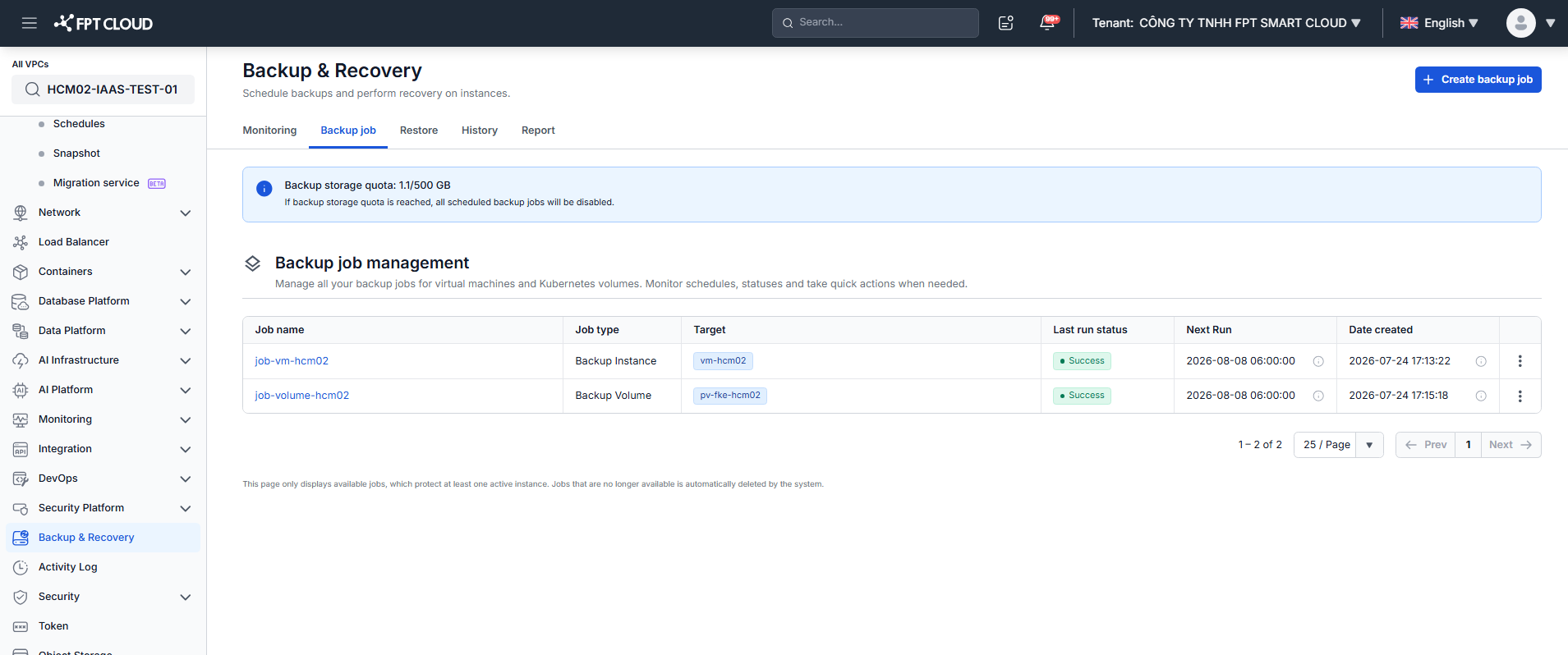
Task: Expand the Monitoring sidebar chevron
Action: click(186, 419)
